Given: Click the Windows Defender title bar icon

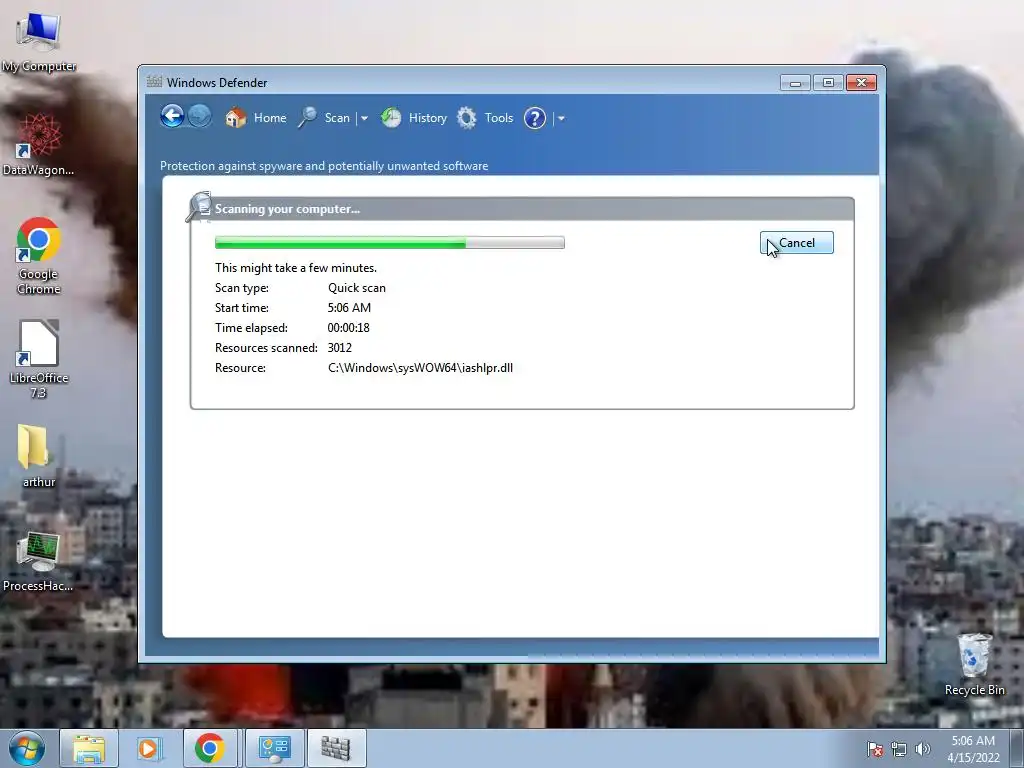Looking at the screenshot, I should click(154, 82).
